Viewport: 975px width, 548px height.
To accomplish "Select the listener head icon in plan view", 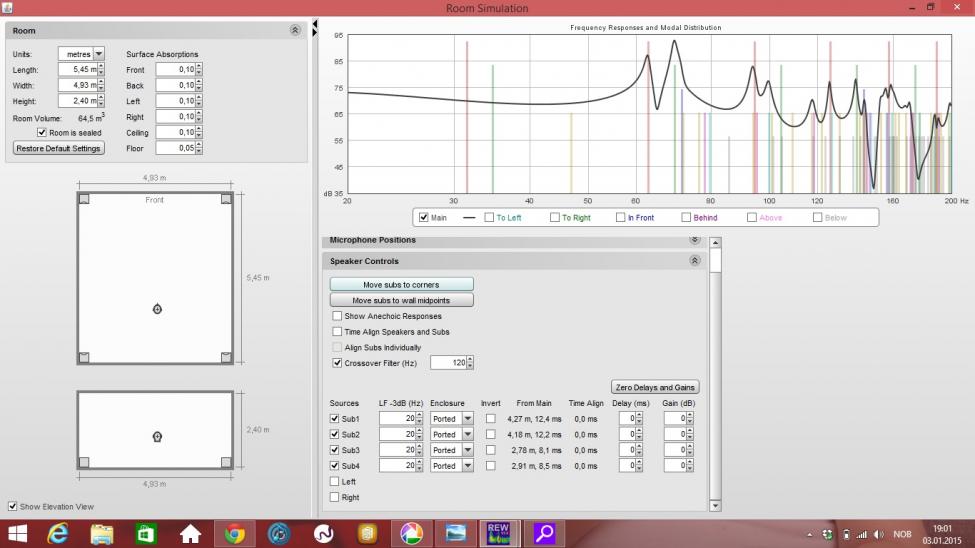I will [157, 309].
